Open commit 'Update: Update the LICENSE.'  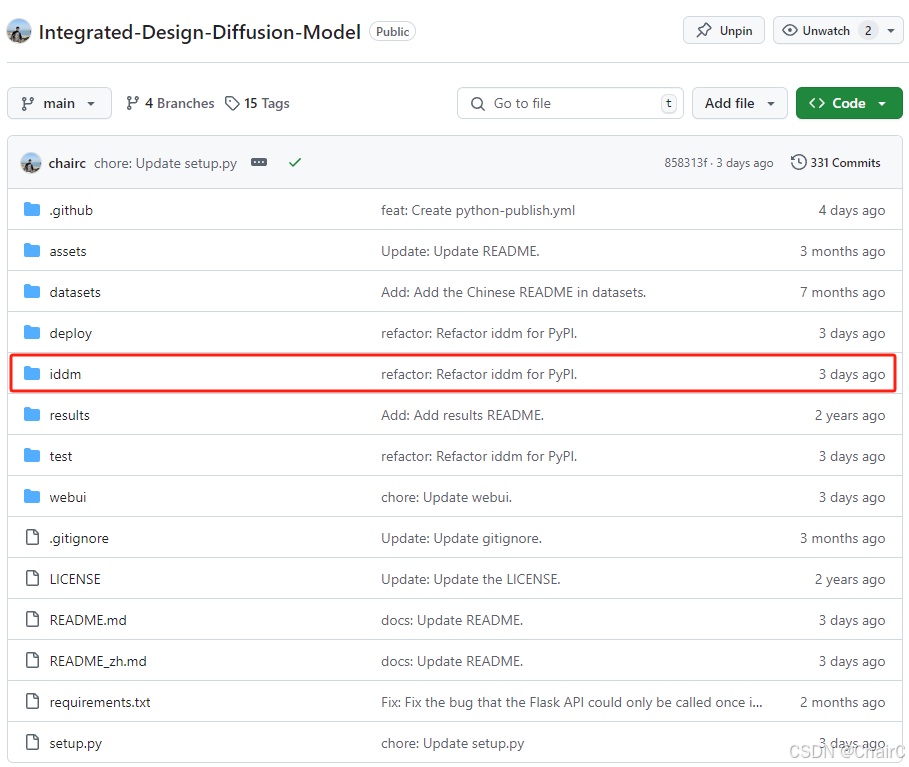470,579
